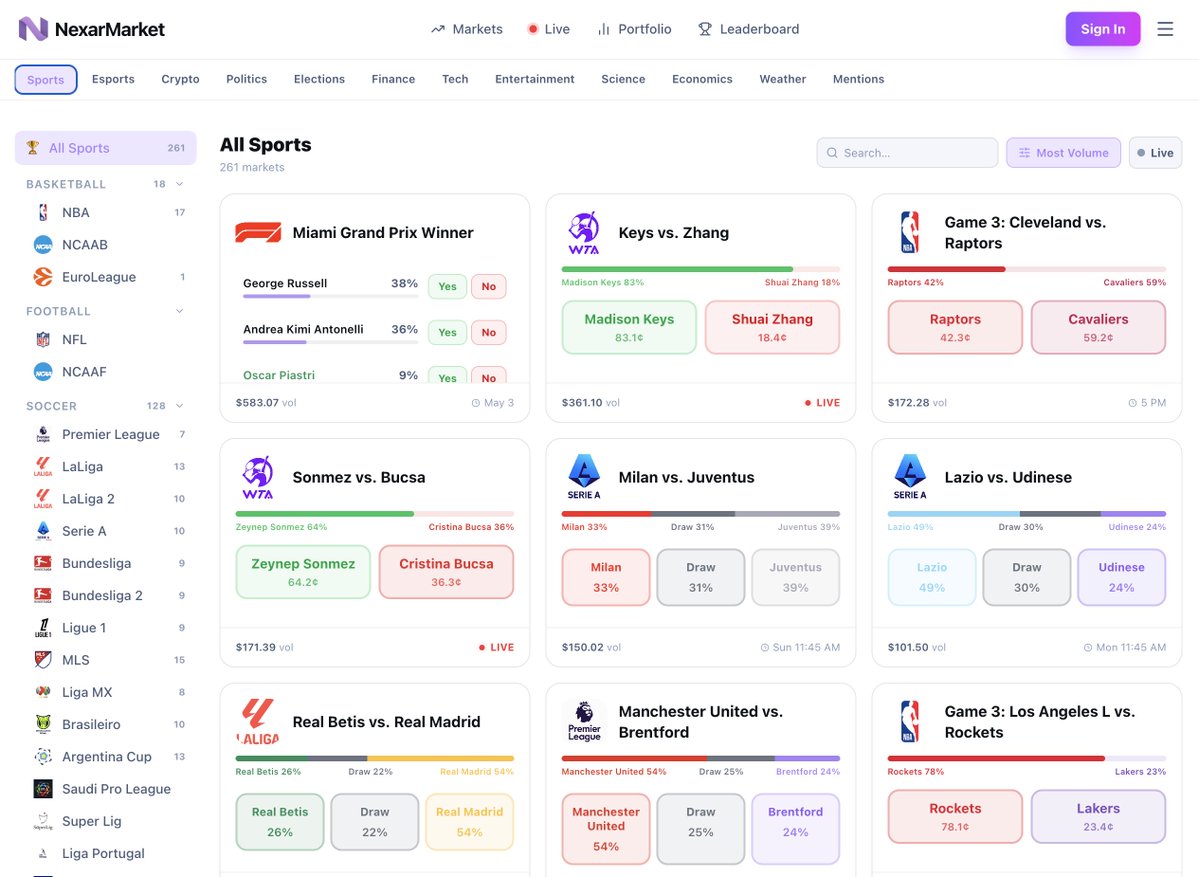Open the Weather tab

click(782, 79)
